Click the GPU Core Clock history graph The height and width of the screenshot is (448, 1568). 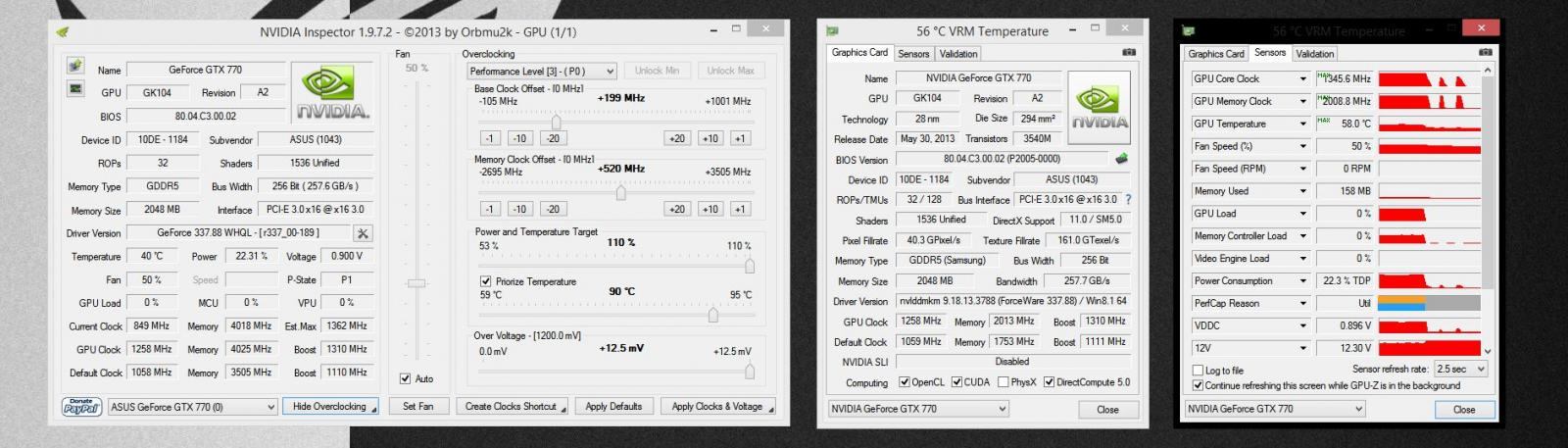(1429, 78)
